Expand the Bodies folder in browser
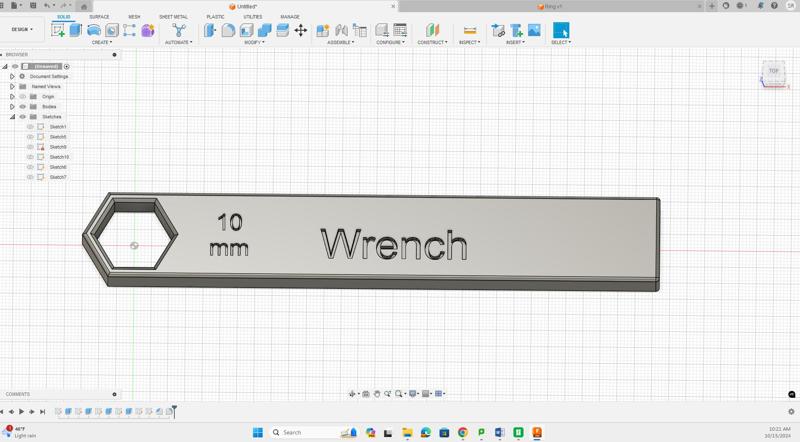The height and width of the screenshot is (442, 800). pos(12,106)
